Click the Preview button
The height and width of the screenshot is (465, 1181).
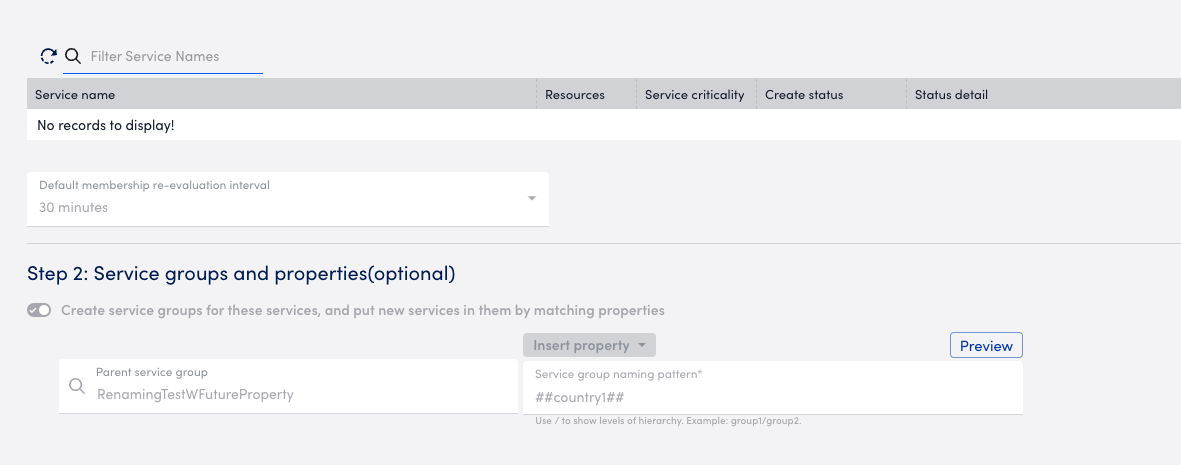coord(986,345)
